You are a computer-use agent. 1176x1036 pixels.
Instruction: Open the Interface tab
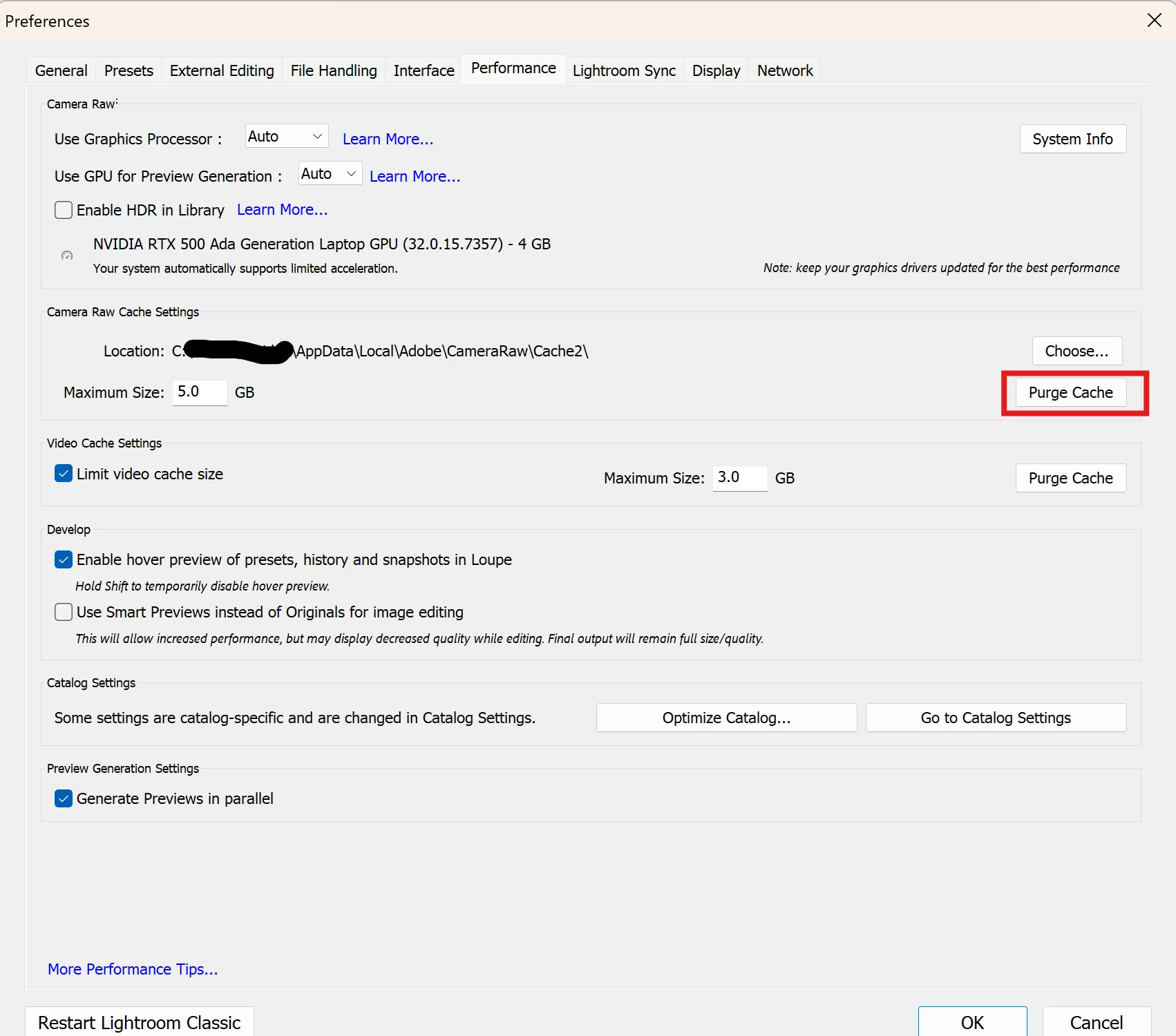click(x=424, y=70)
